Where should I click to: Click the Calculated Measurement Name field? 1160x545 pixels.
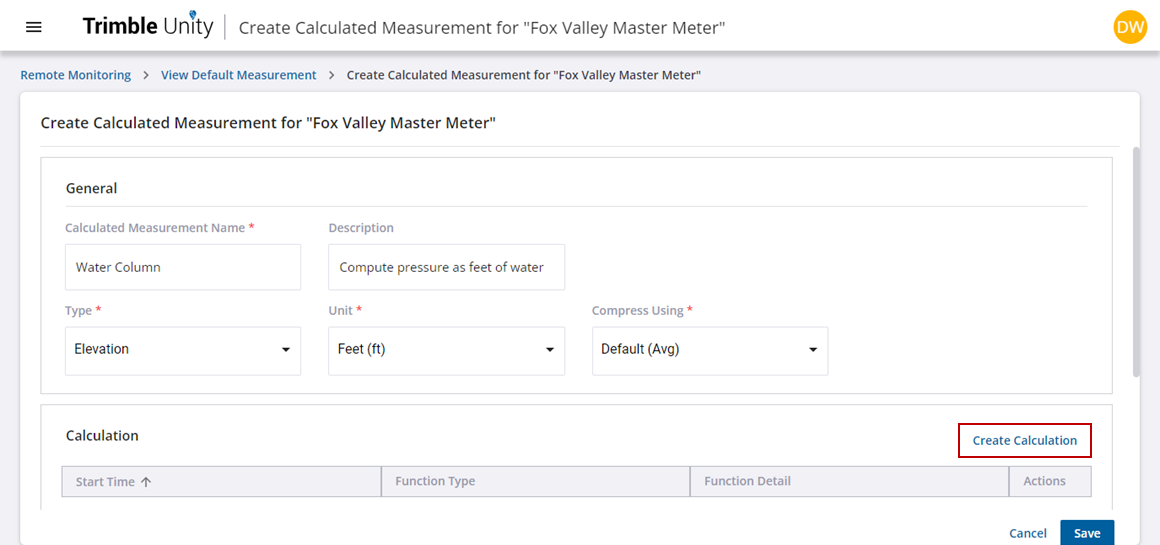coord(183,267)
